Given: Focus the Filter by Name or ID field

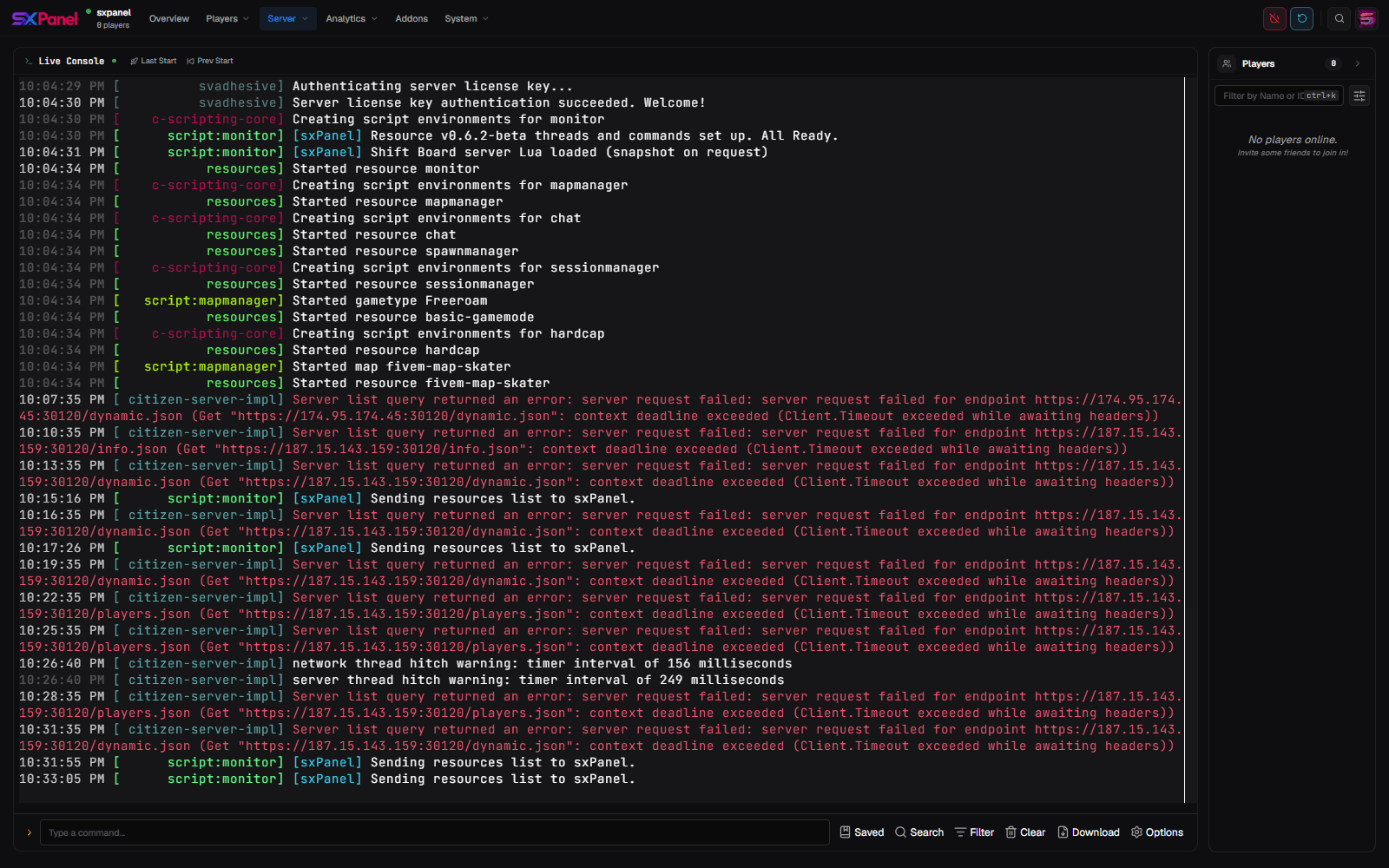Looking at the screenshot, I should click(1279, 95).
